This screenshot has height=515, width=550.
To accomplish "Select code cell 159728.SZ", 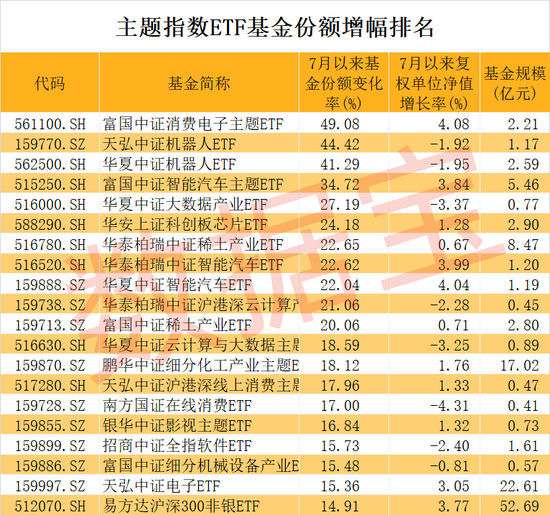I will (50, 406).
